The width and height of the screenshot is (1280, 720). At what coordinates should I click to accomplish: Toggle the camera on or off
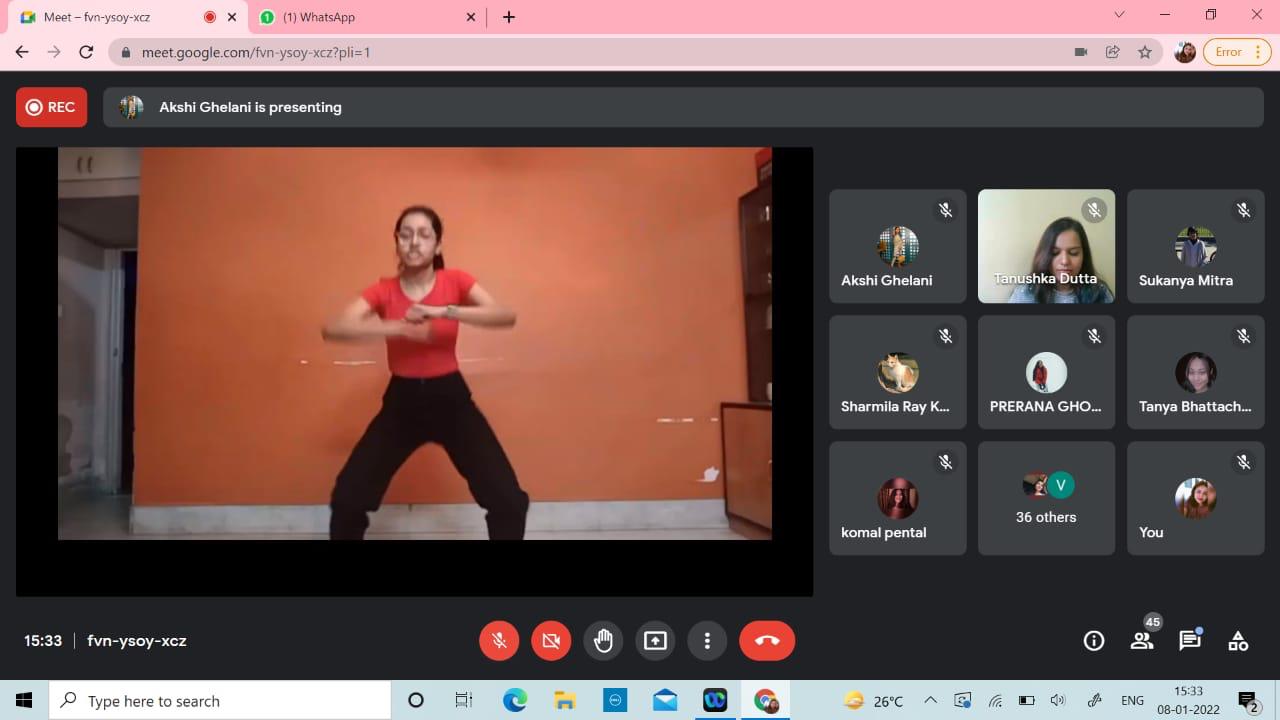click(x=551, y=641)
